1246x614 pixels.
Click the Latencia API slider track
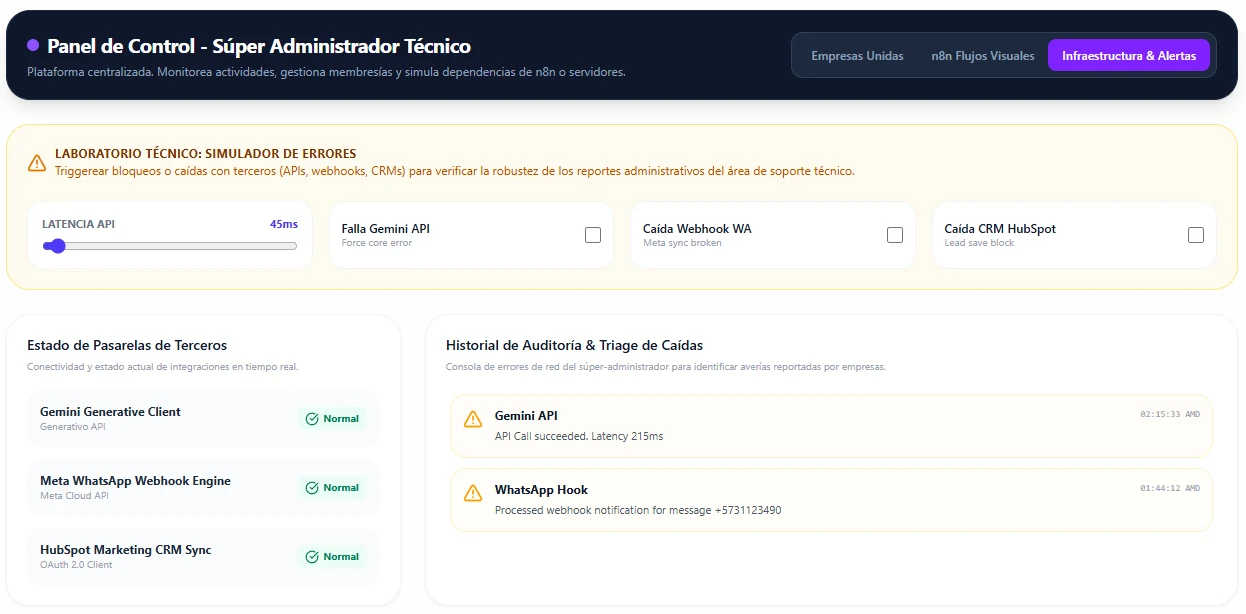(x=169, y=246)
